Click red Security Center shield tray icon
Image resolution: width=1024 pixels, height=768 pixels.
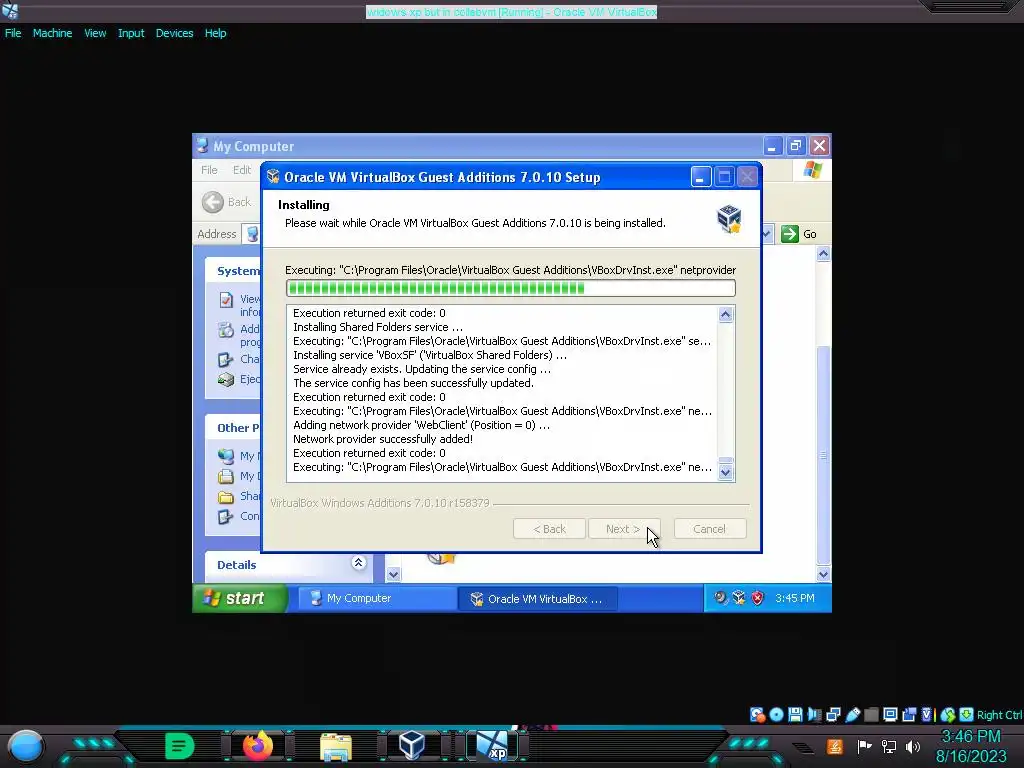coord(757,598)
